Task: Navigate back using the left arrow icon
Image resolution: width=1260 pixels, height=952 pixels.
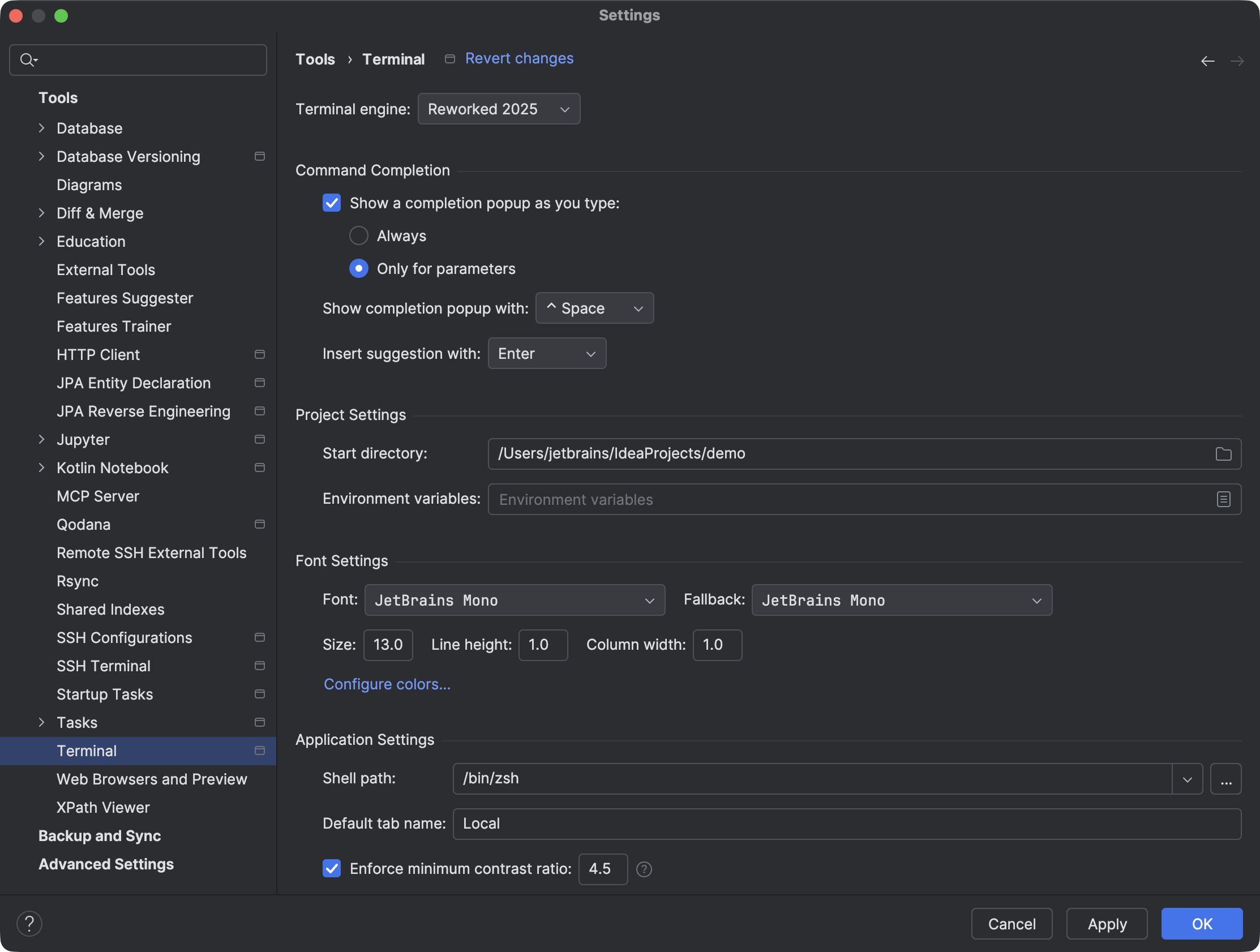Action: pos(1208,61)
